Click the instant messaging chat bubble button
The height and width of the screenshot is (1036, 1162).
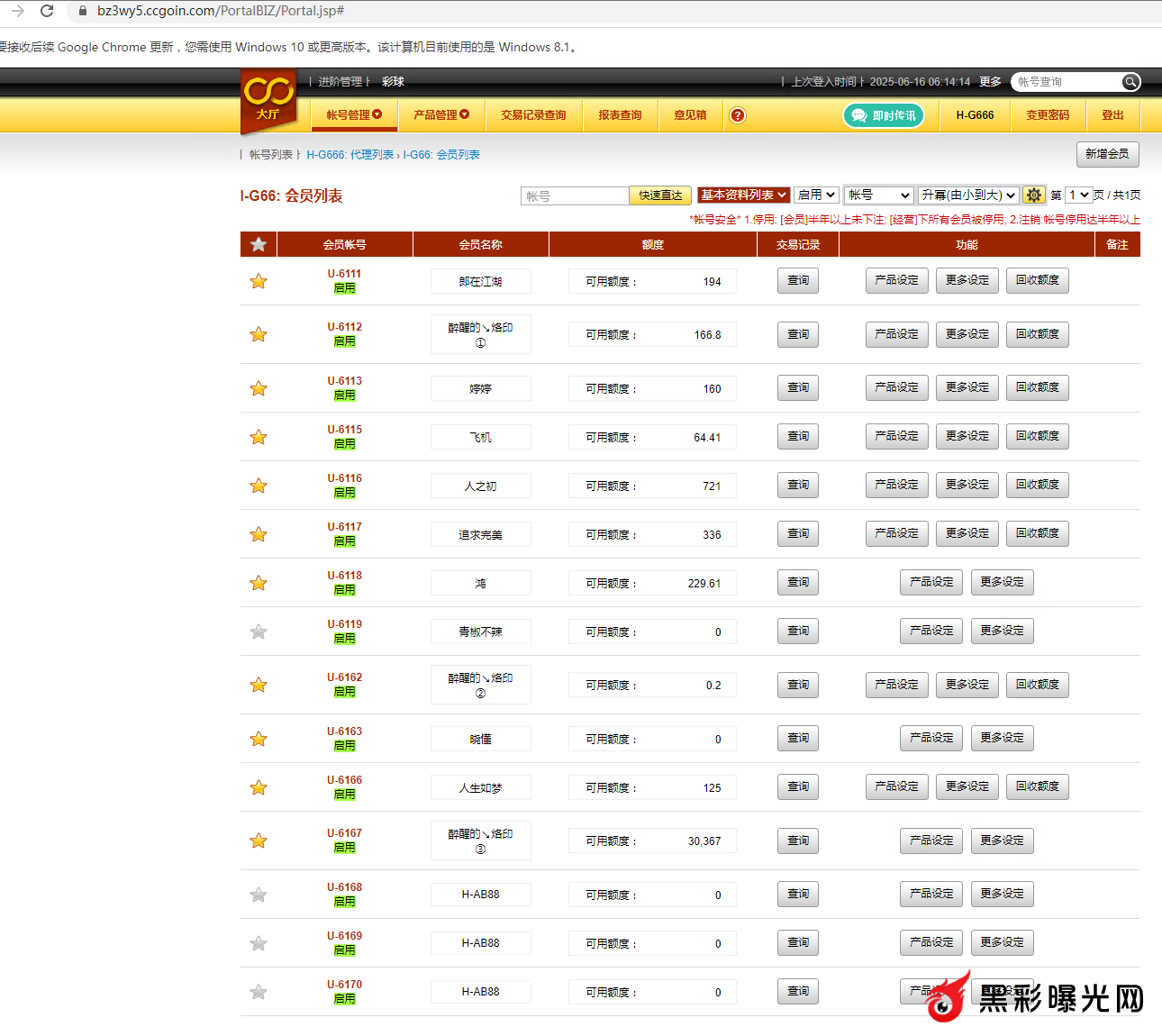click(884, 115)
